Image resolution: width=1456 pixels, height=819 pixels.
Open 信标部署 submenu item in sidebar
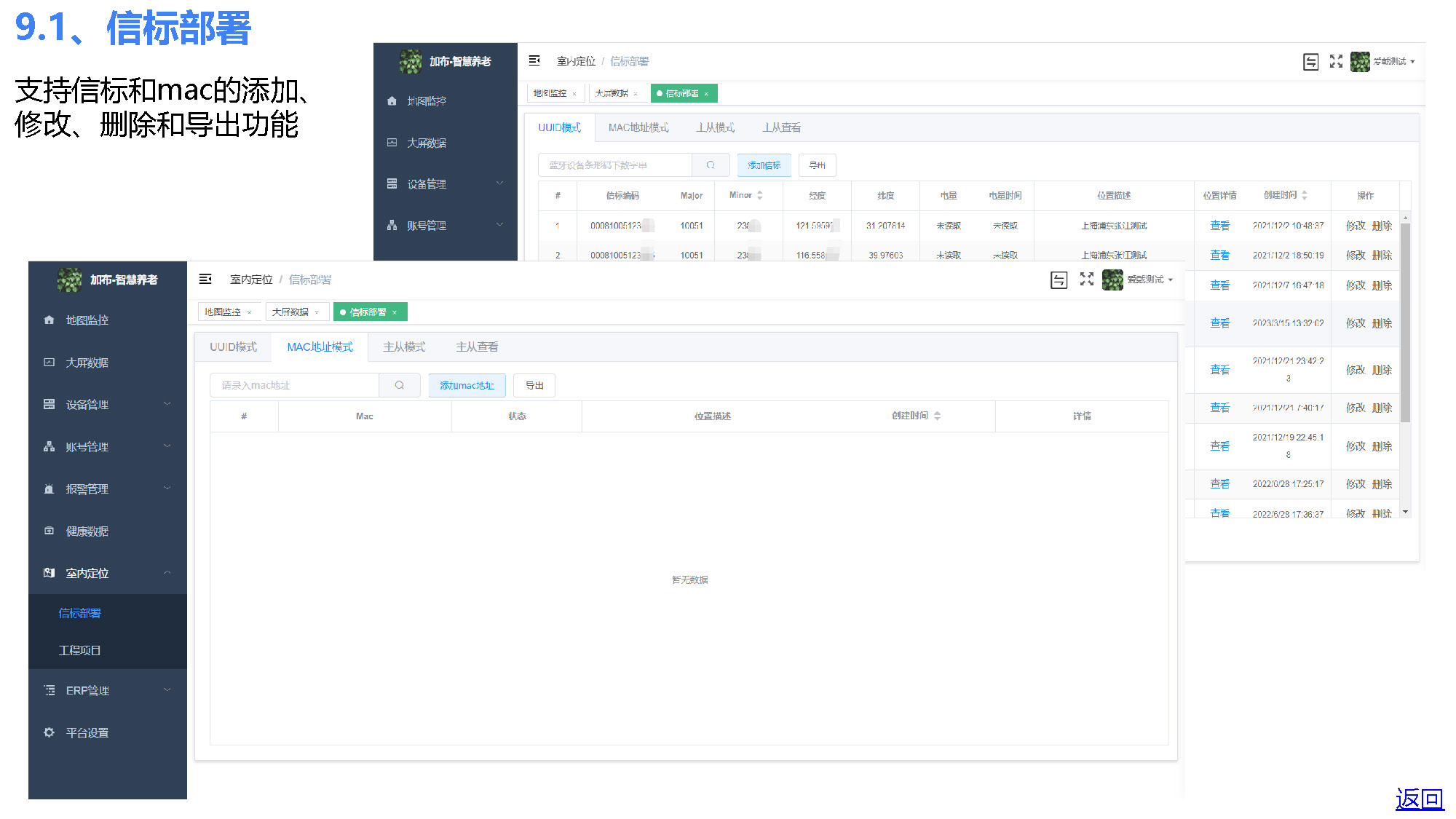(x=79, y=613)
